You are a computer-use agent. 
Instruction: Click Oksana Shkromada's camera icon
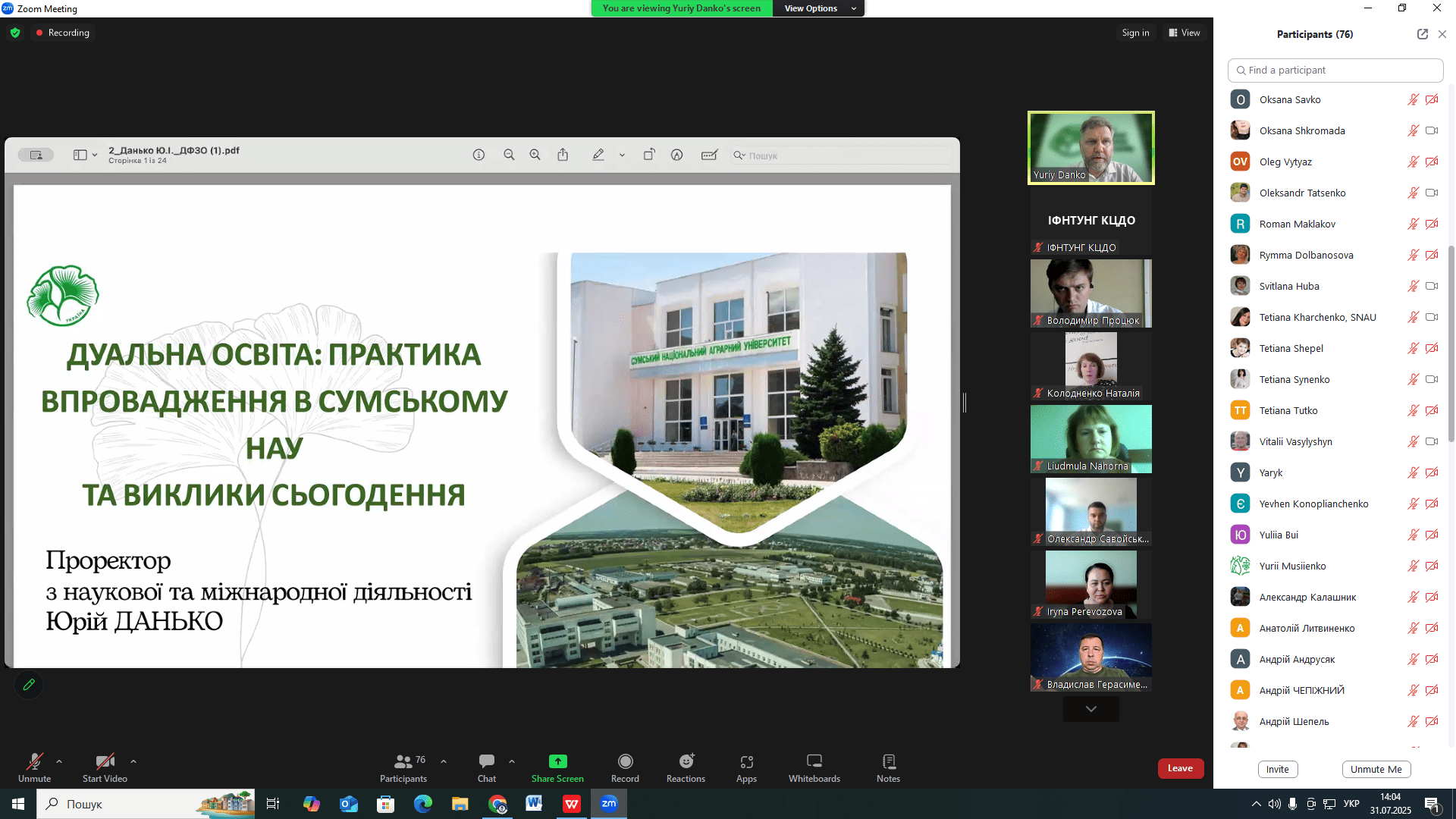pos(1432,130)
